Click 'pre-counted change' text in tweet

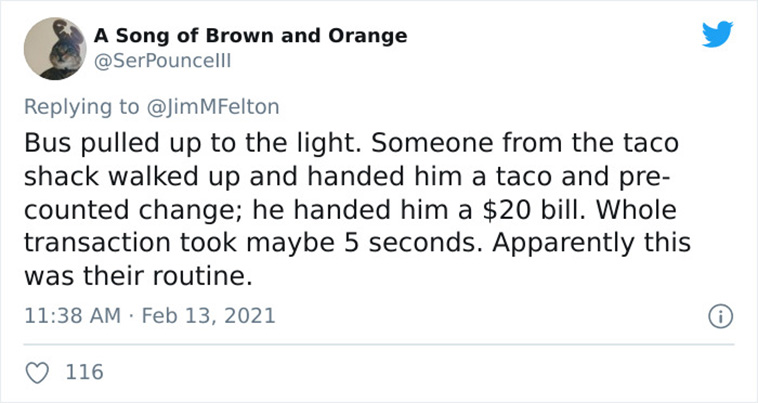(347, 193)
